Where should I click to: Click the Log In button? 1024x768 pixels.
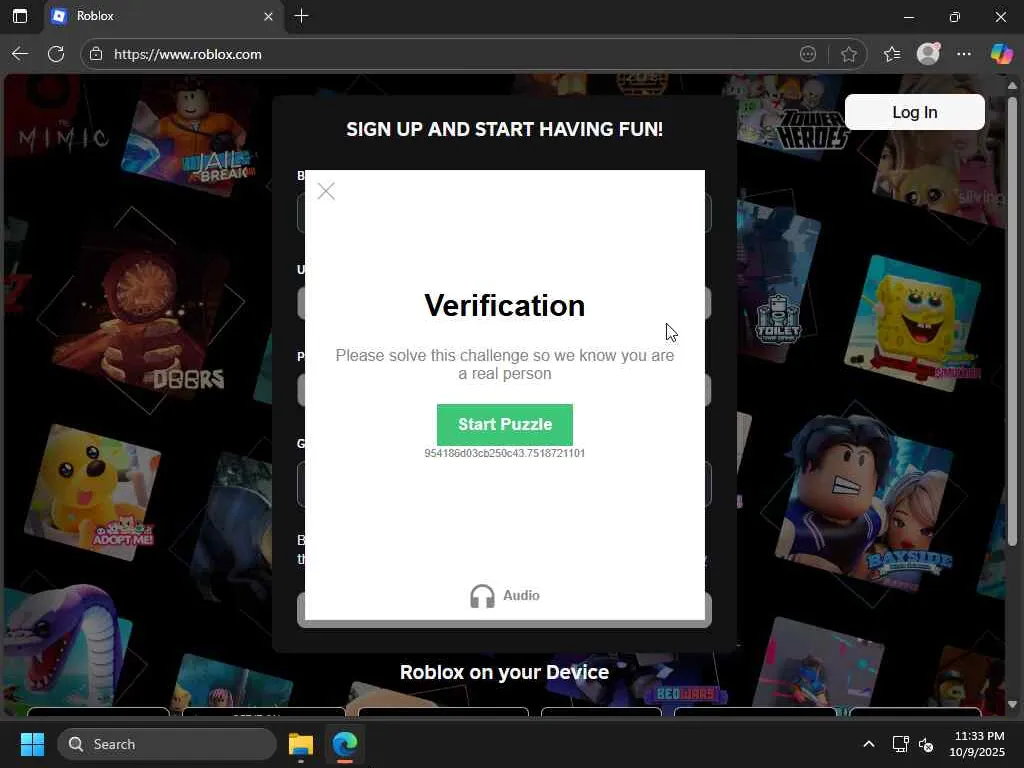click(x=914, y=112)
